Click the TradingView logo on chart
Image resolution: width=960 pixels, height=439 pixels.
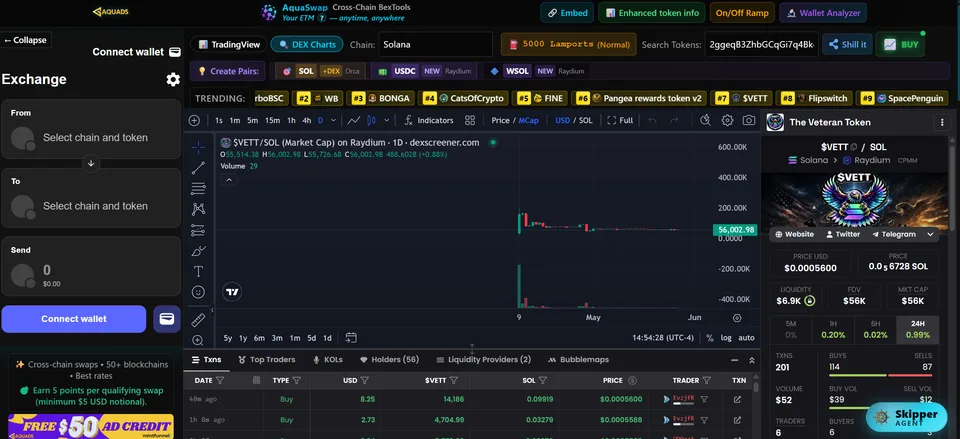(x=231, y=292)
